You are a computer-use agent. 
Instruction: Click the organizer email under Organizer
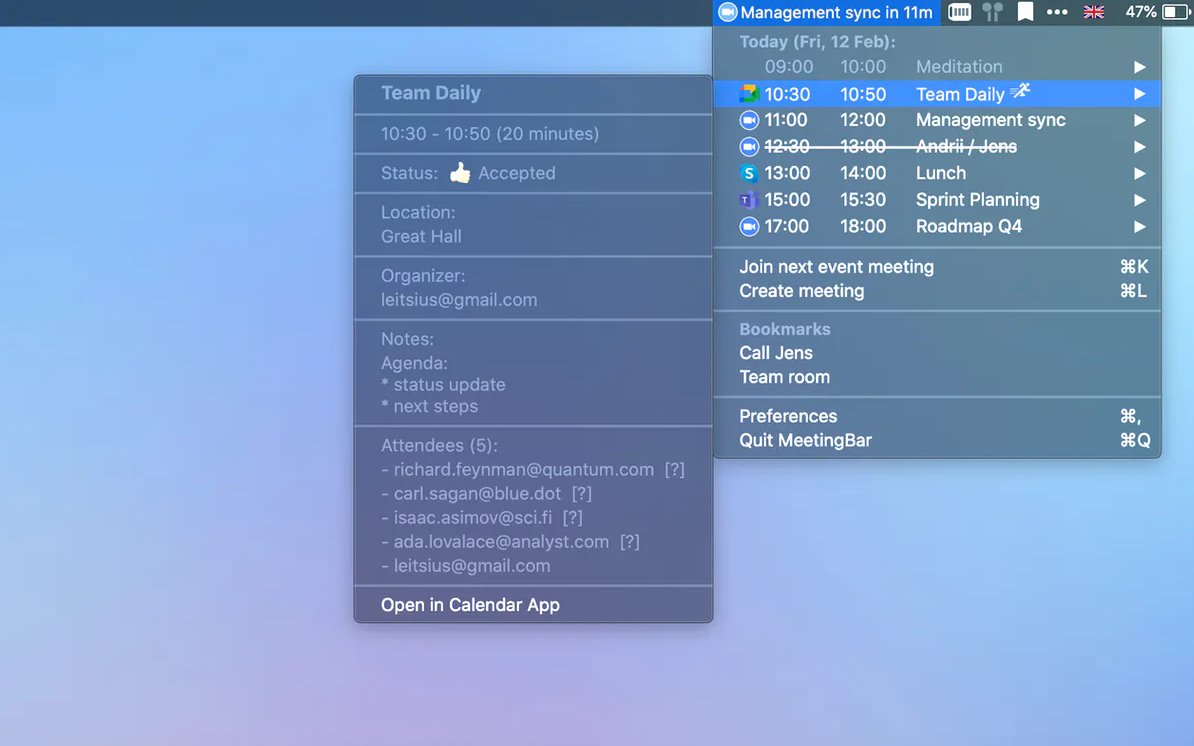459,300
